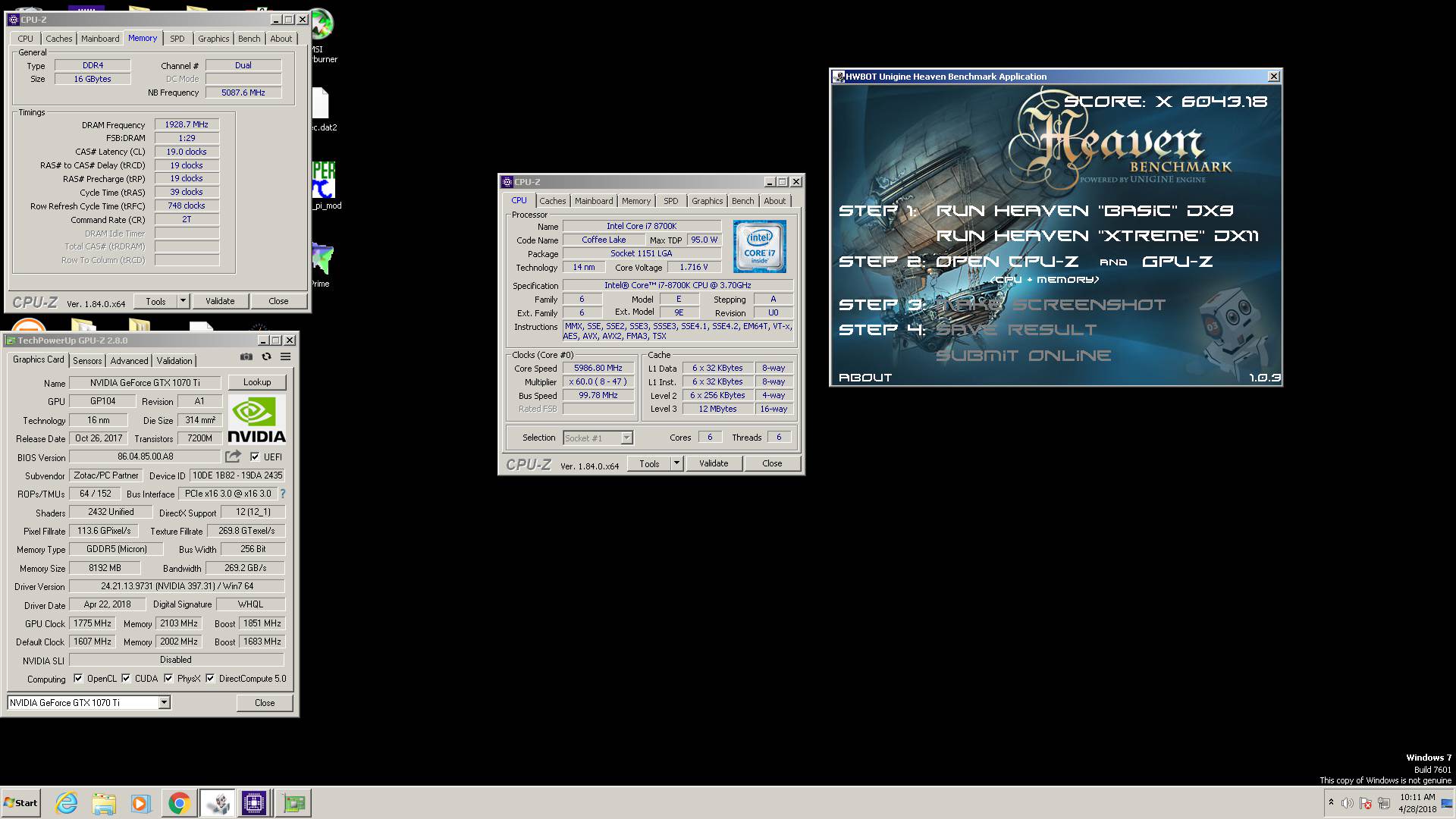Screen dimensions: 1456x819
Task: Click Run Heaven "Xtreme" DX11 in HWBOT
Action: pyautogui.click(x=1097, y=236)
